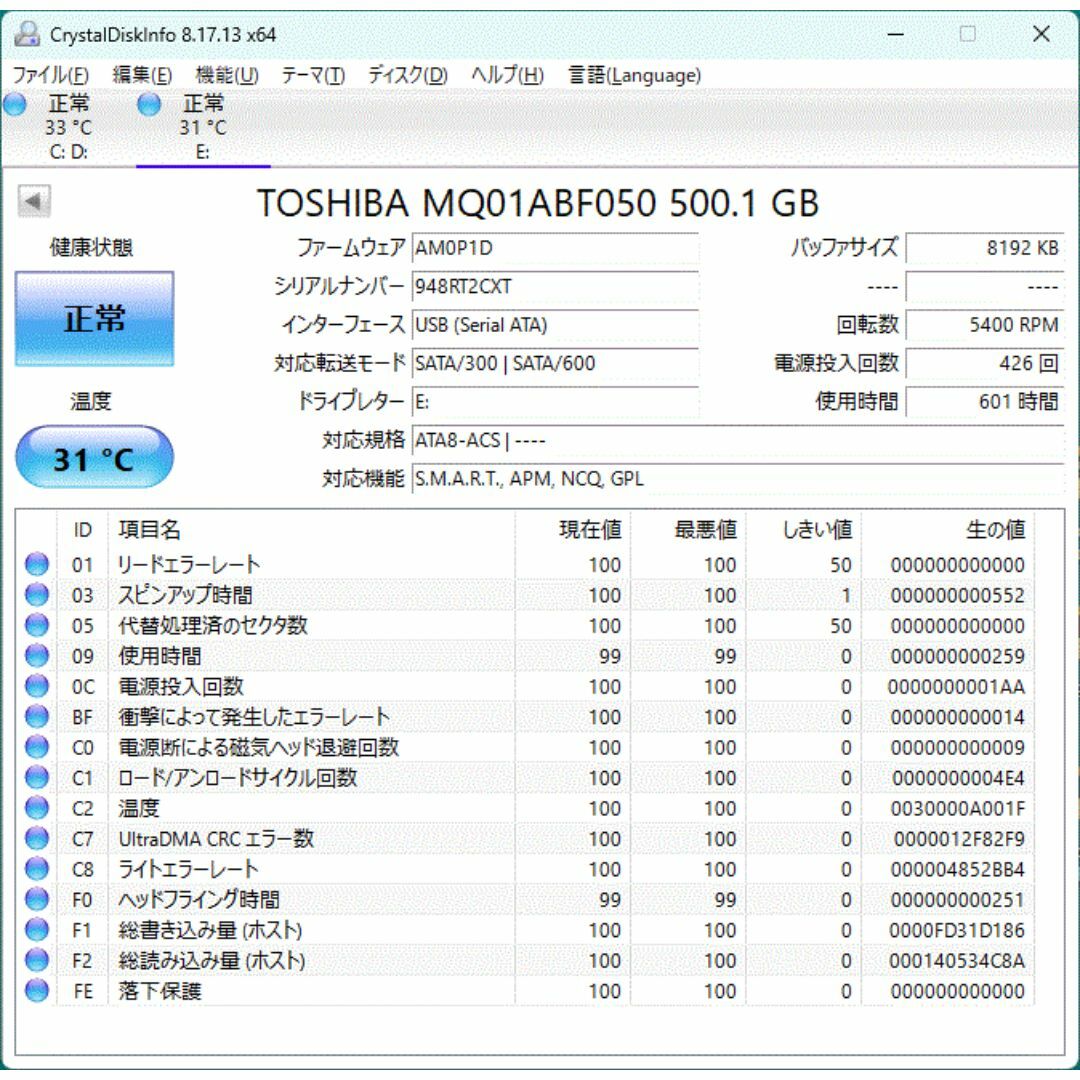The height and width of the screenshot is (1080, 1080).
Task: Click status orb for 05 代替処理済のセクタ数
Action: tap(37, 625)
